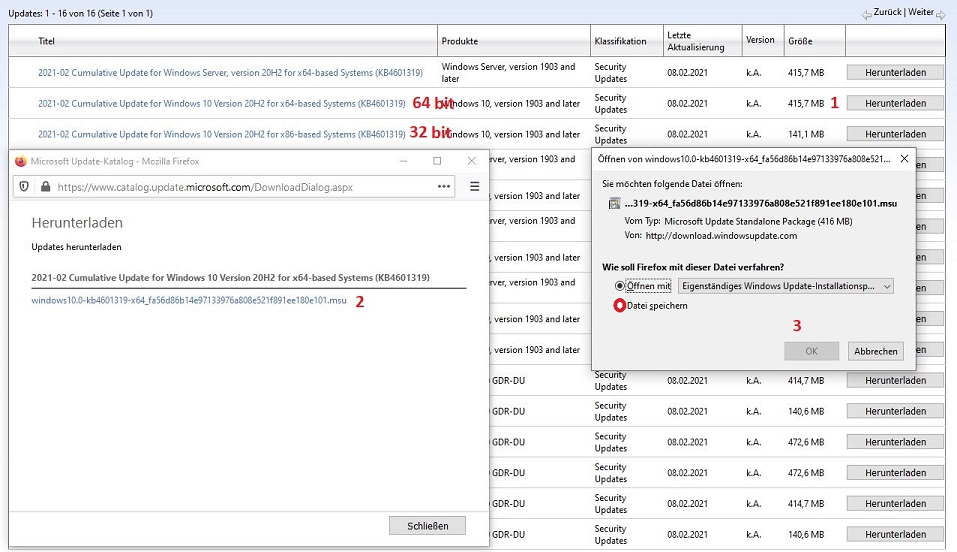
Task: Click the padlock site security icon
Action: click(x=45, y=186)
